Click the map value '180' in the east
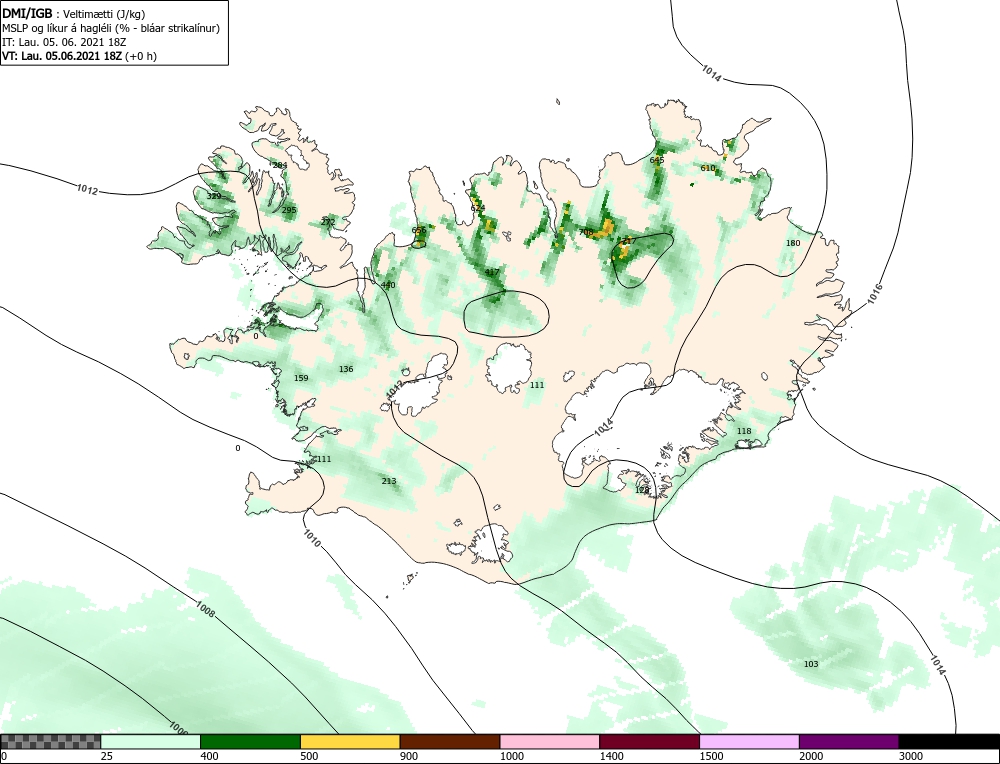This screenshot has width=1000, height=764. (x=793, y=243)
